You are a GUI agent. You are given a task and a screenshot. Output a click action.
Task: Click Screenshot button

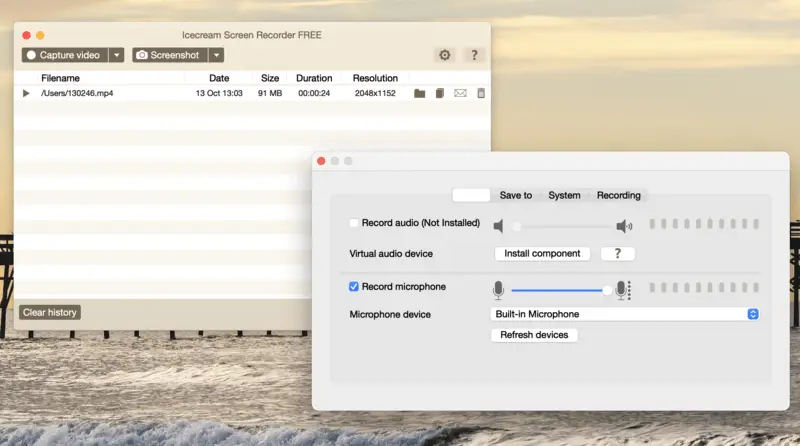pyautogui.click(x=170, y=55)
